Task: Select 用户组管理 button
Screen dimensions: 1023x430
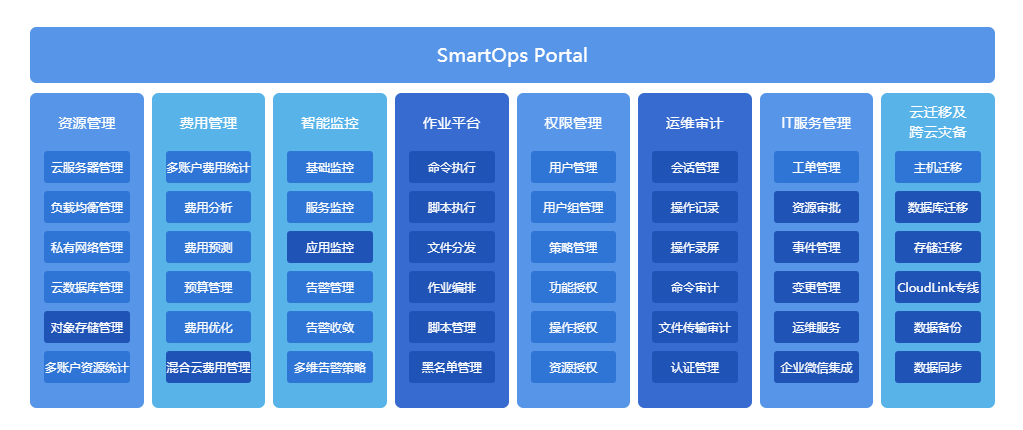Action: coord(573,207)
